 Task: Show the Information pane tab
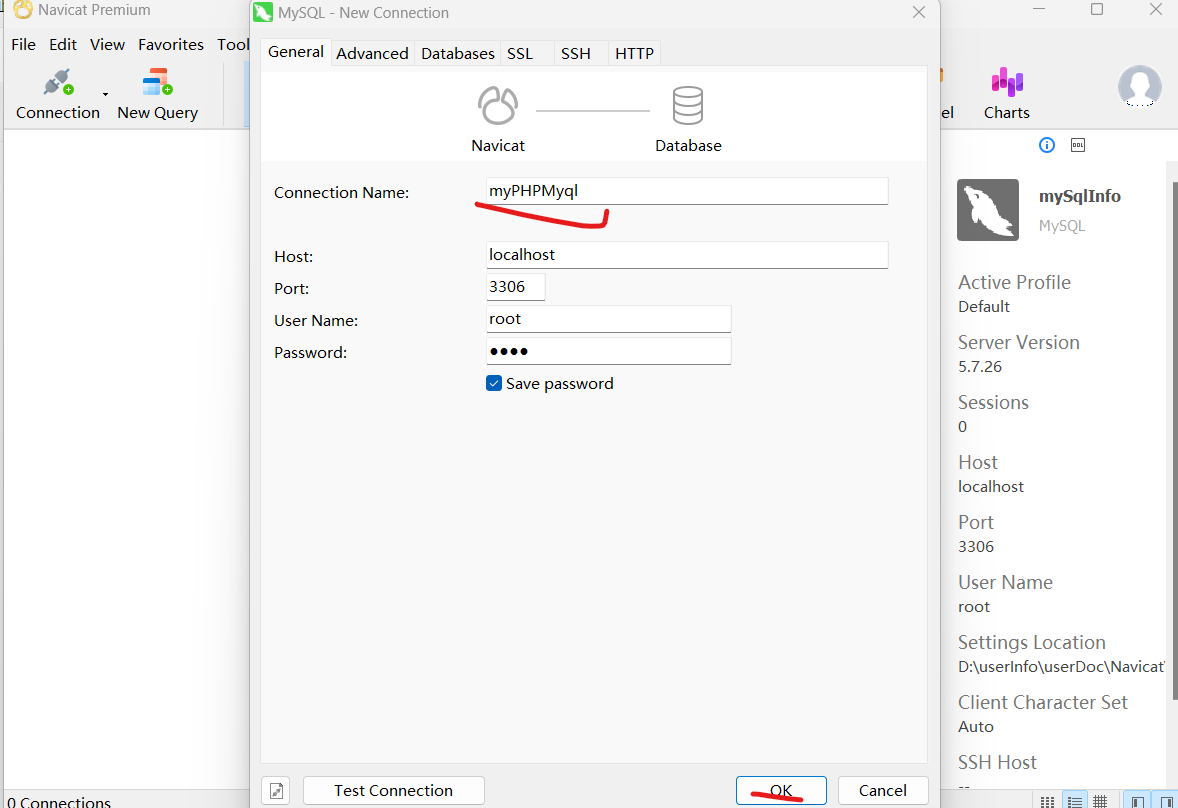click(1047, 145)
